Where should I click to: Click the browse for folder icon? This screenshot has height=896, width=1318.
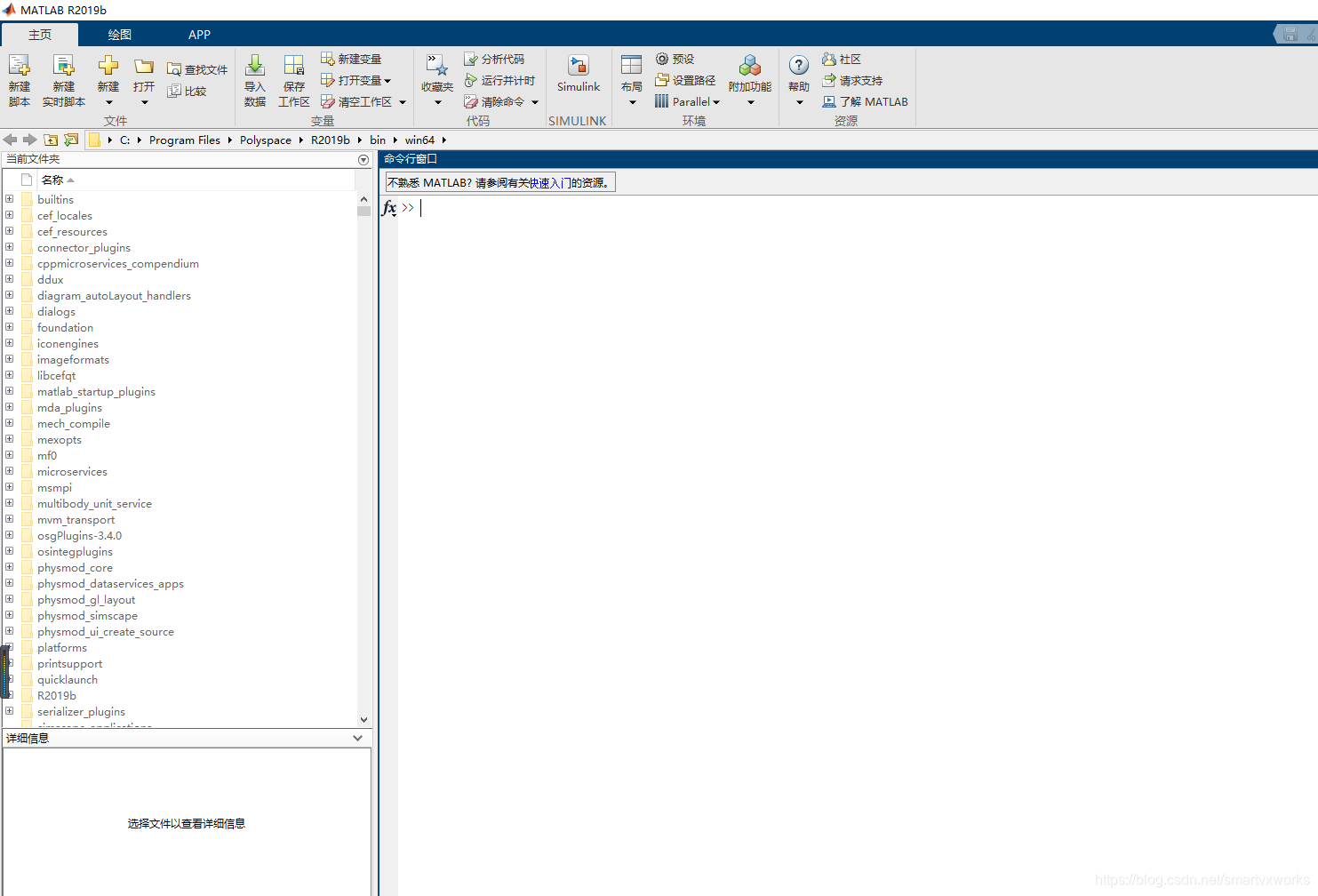(x=71, y=140)
